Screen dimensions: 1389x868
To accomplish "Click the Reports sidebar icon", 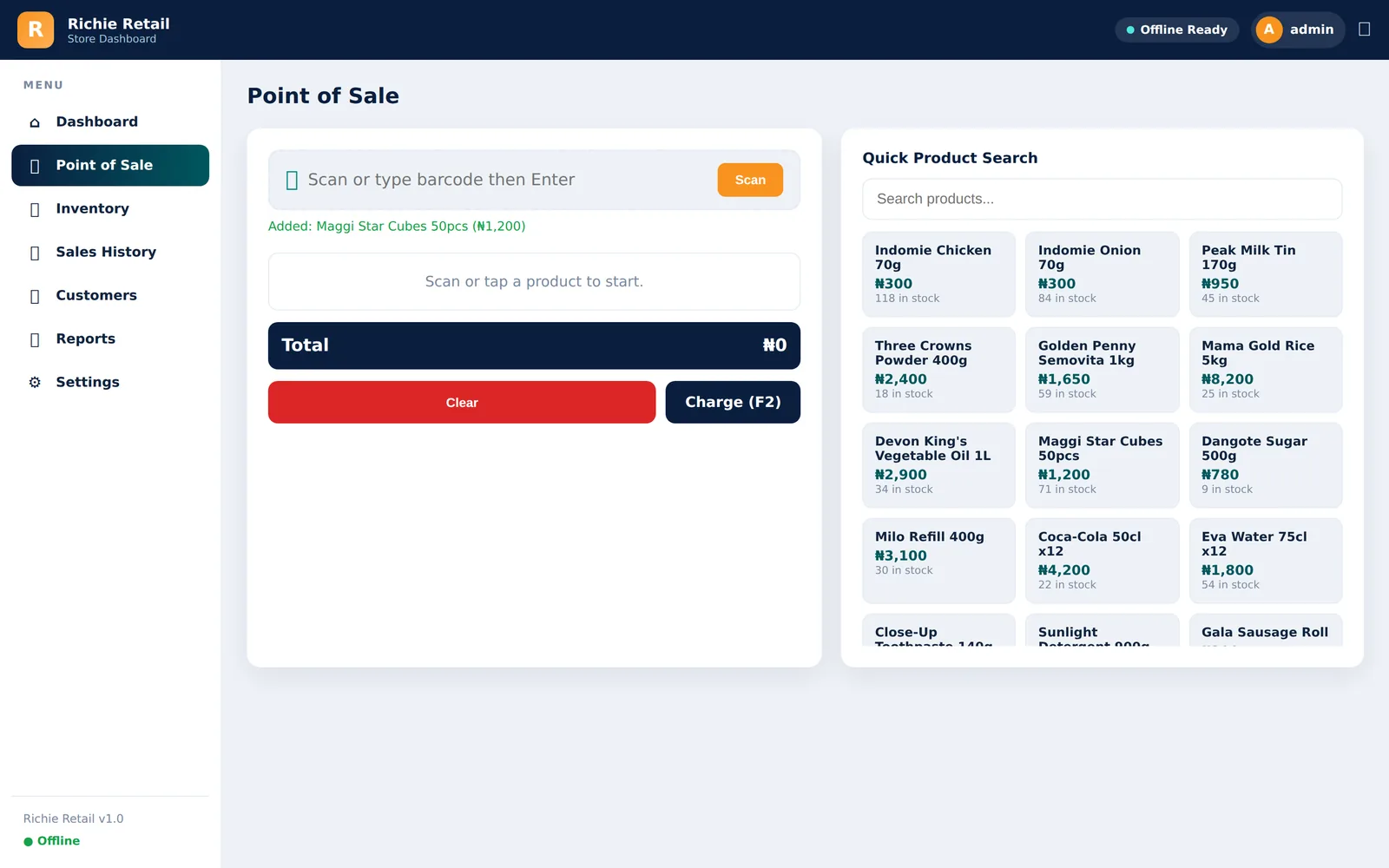I will [x=35, y=339].
